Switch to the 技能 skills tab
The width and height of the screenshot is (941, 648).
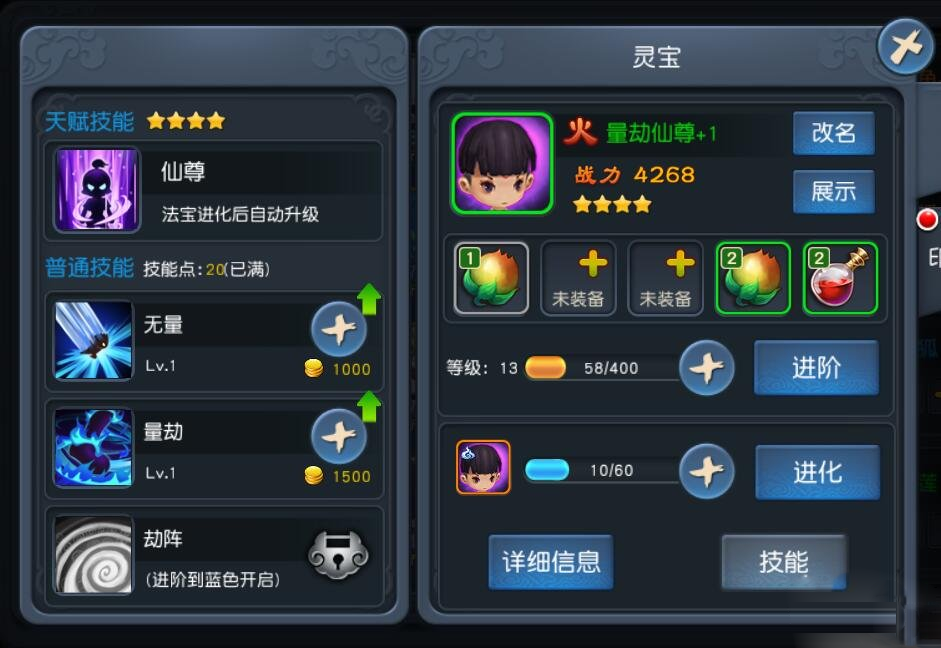click(x=784, y=562)
